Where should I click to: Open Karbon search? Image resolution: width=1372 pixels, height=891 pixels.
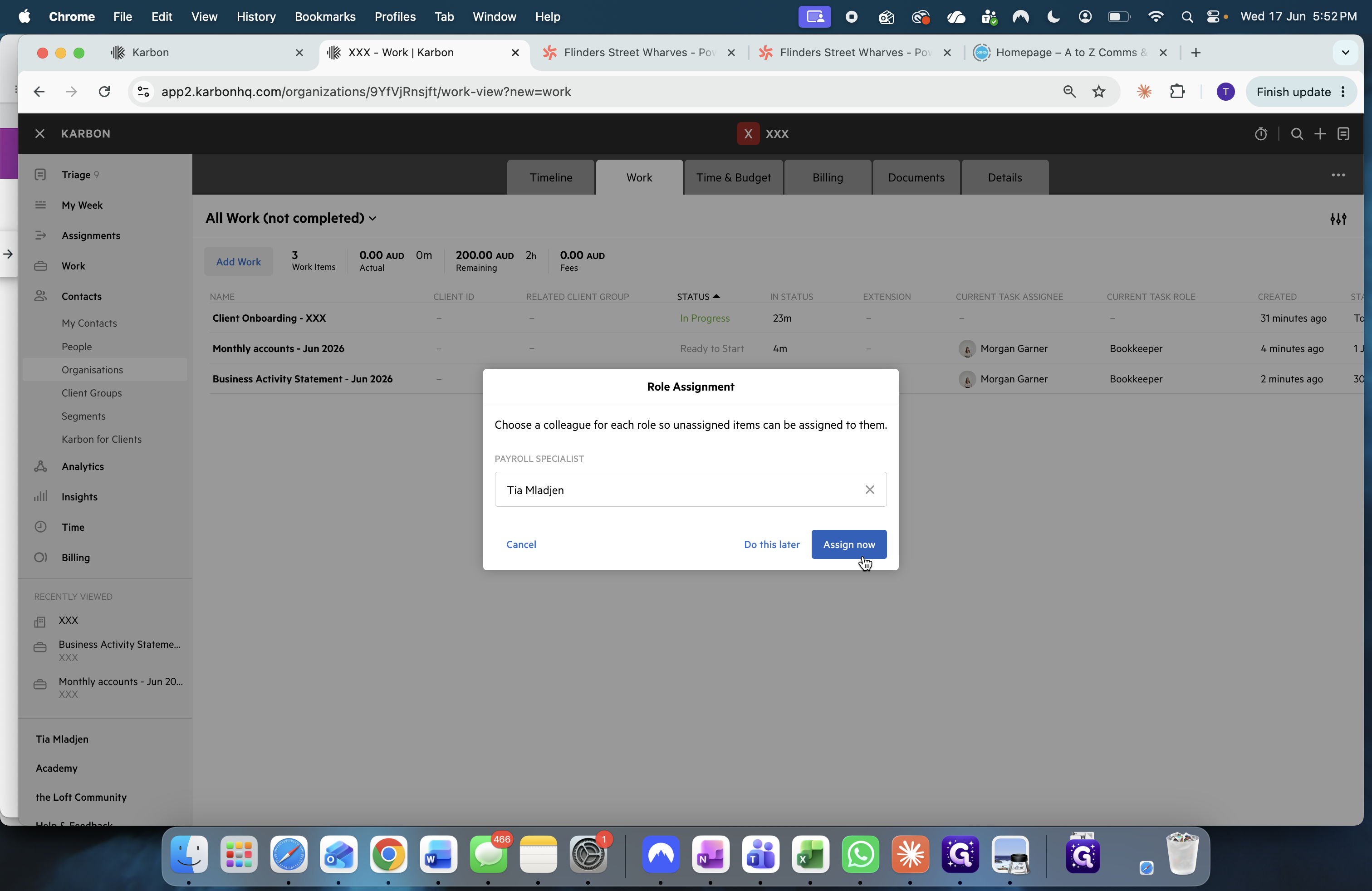[1297, 134]
